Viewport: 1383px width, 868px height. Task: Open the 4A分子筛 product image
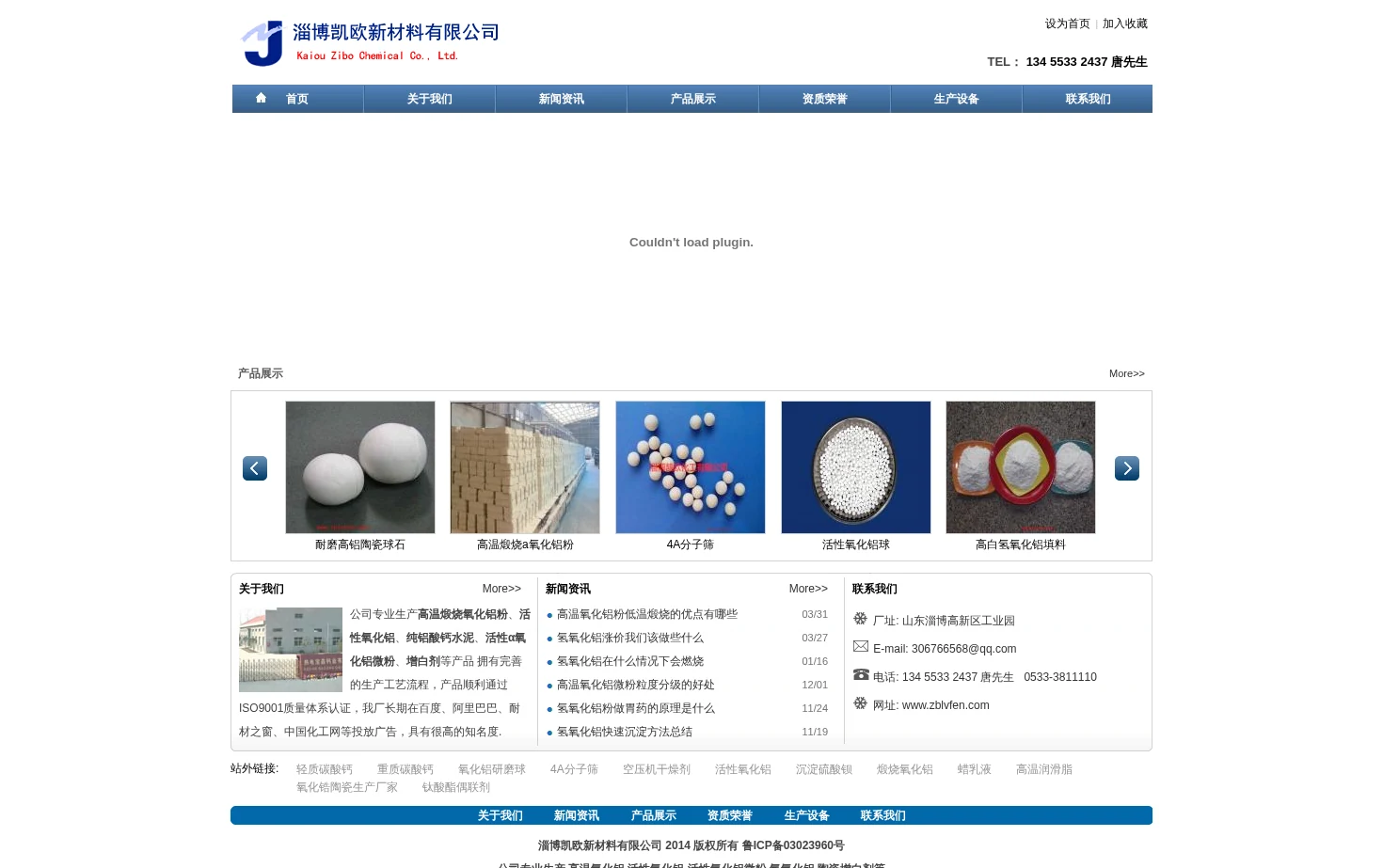(691, 467)
